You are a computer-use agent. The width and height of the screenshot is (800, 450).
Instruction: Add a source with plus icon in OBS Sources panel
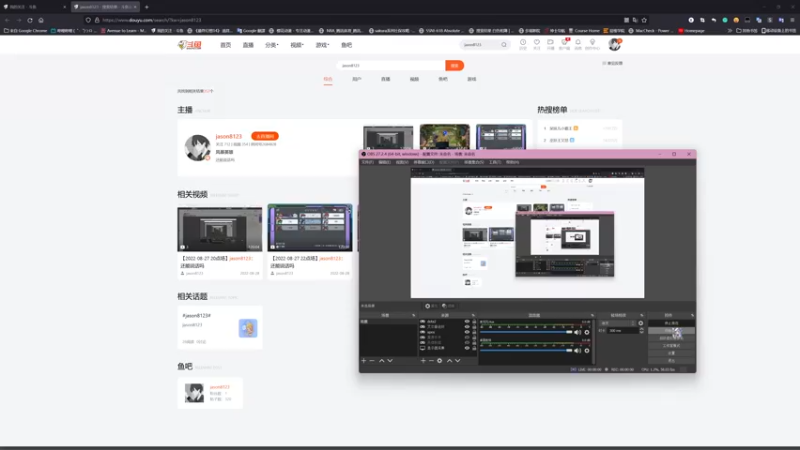pos(423,361)
